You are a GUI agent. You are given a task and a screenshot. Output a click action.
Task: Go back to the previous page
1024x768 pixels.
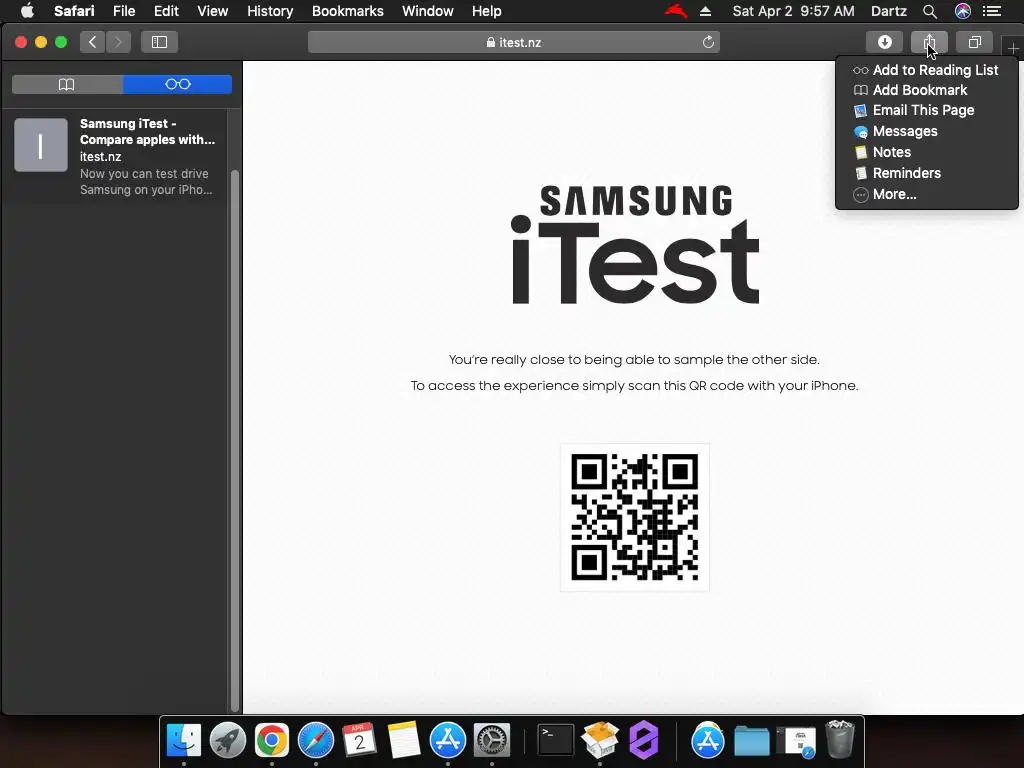[x=93, y=42]
